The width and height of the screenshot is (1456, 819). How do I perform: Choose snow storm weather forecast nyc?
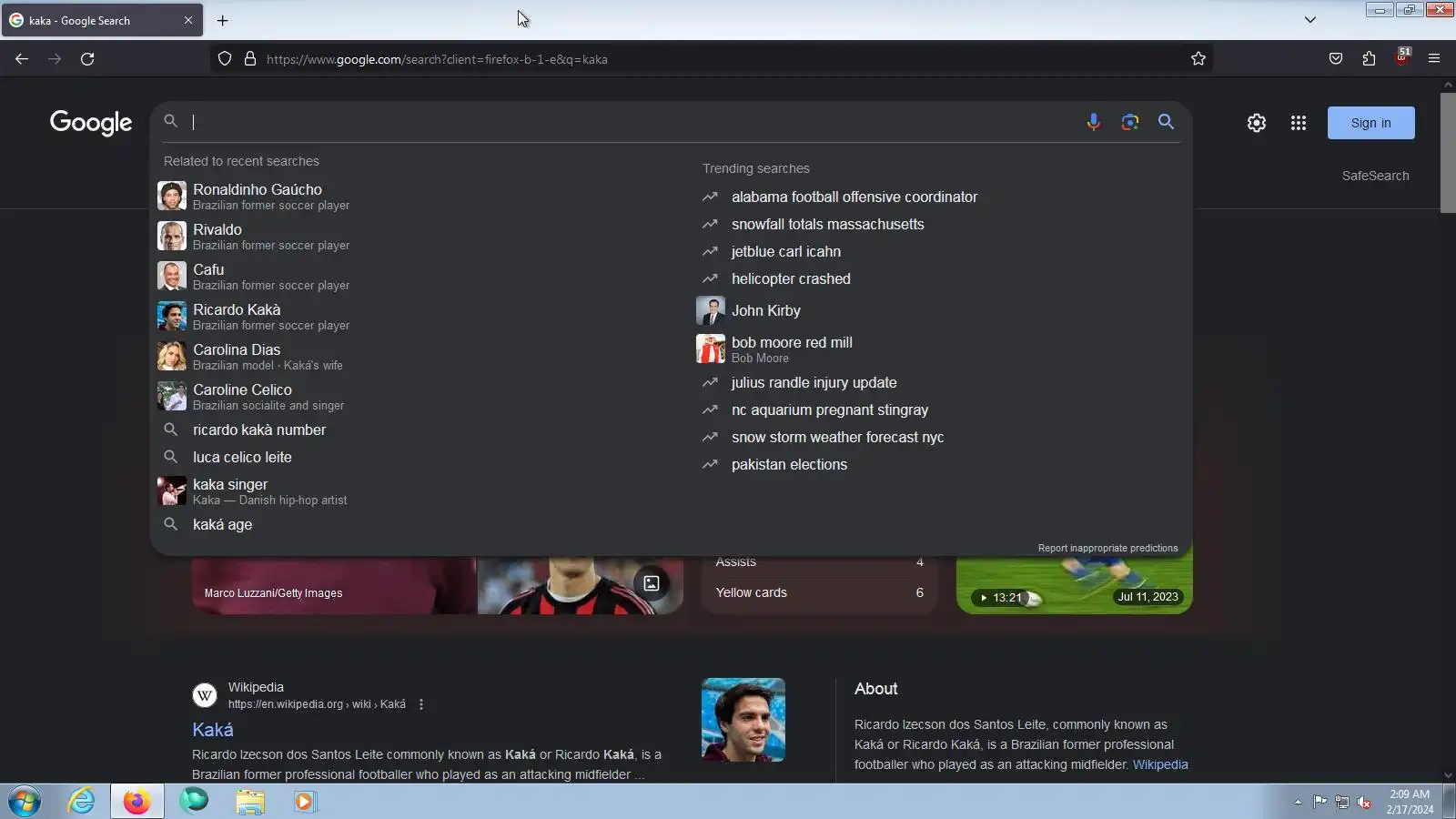click(x=937, y=437)
